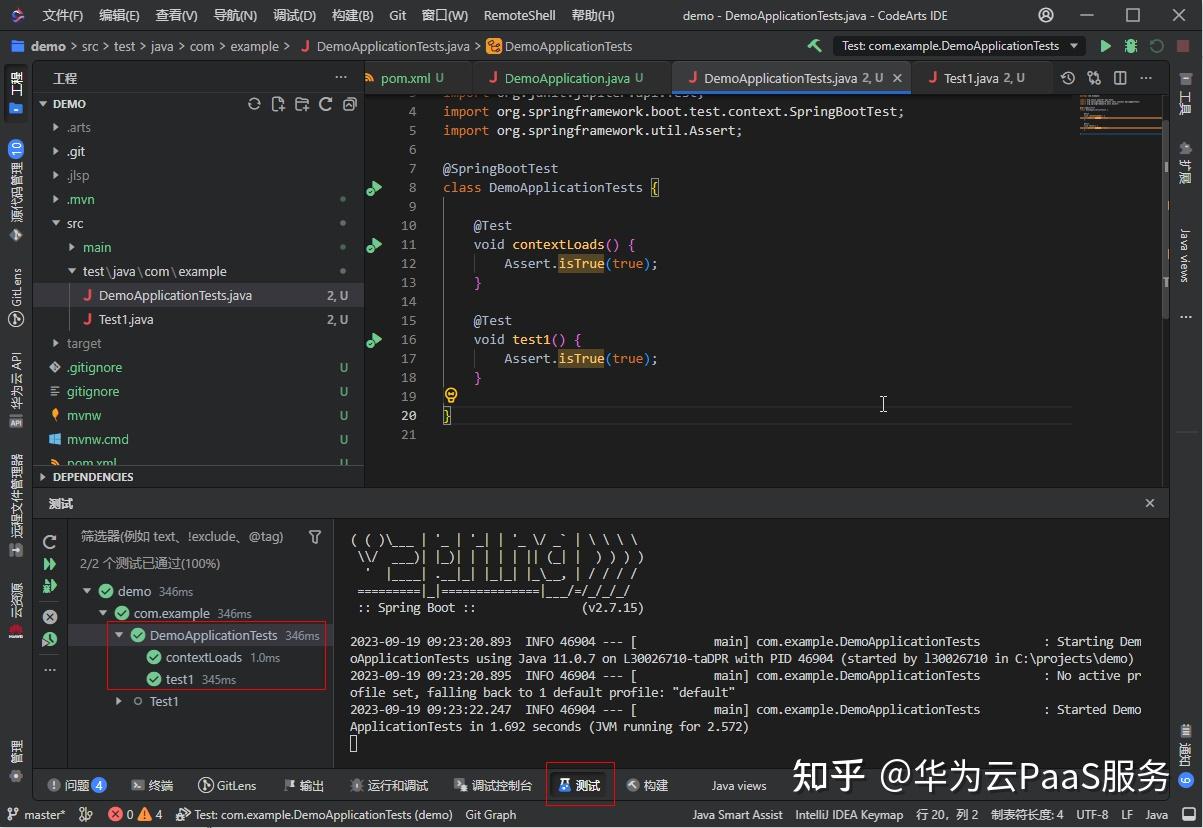This screenshot has height=828, width=1203.
Task: Expand the .git folder
Action: pyautogui.click(x=56, y=152)
